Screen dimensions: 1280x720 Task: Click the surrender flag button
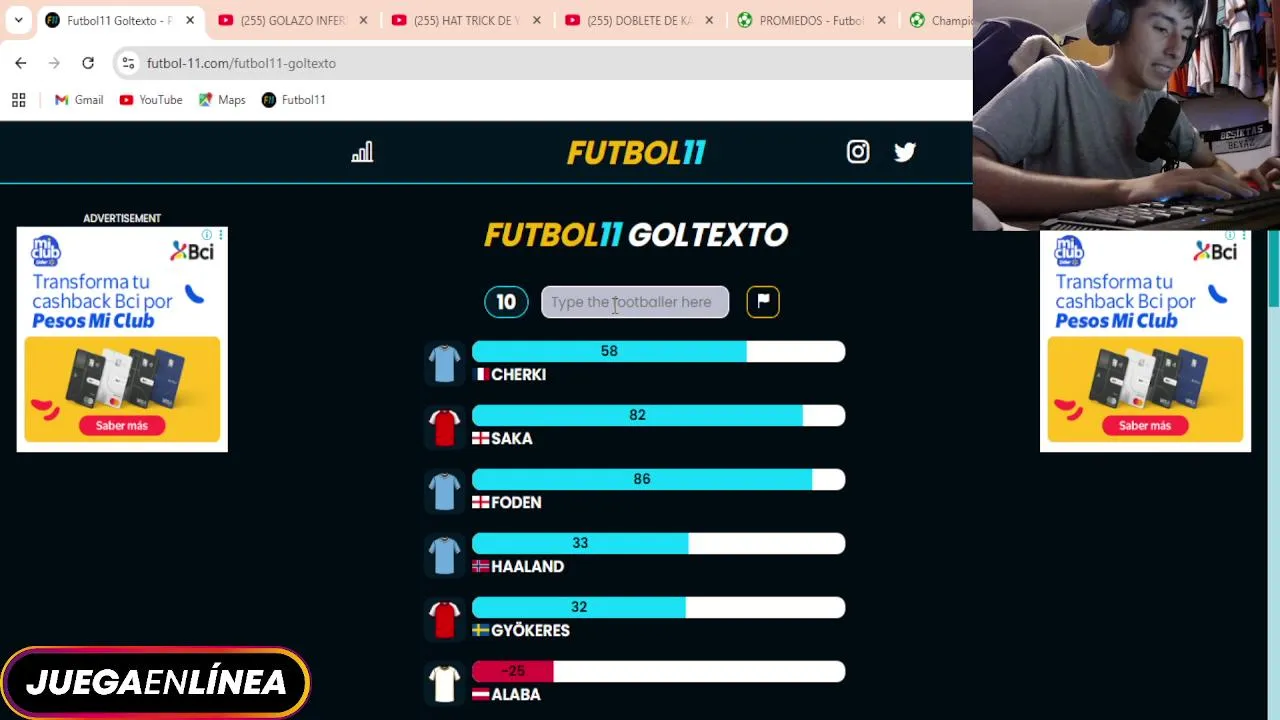tap(763, 302)
